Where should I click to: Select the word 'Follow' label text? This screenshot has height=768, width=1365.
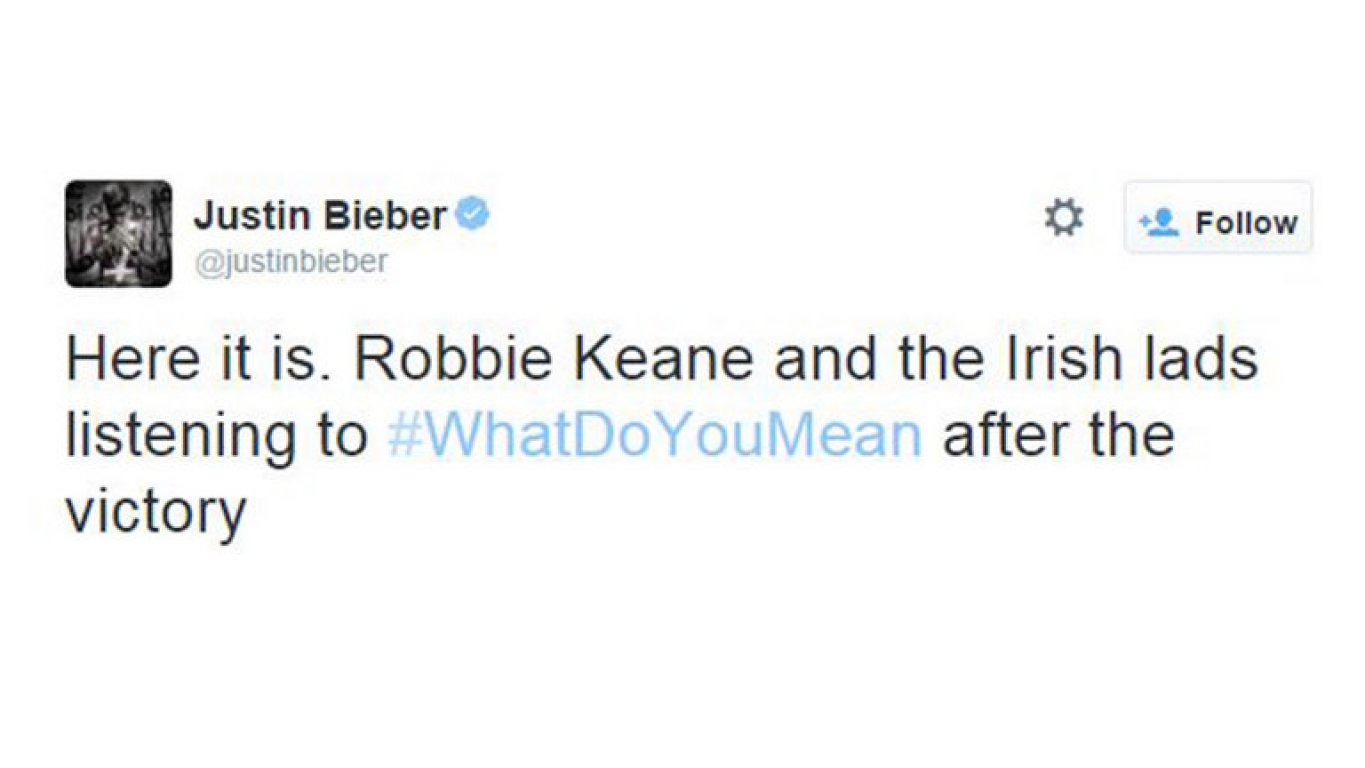click(1247, 222)
